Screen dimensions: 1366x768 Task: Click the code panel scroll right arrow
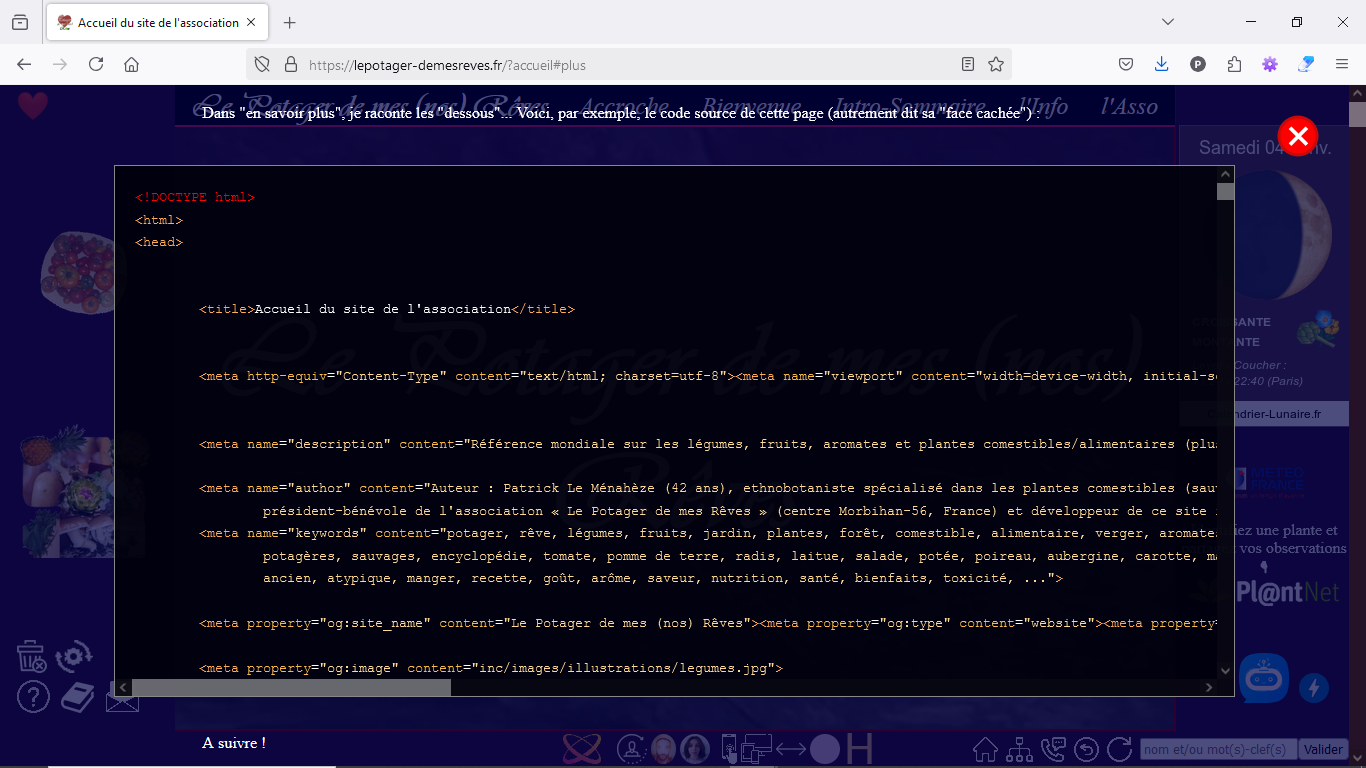(1209, 688)
